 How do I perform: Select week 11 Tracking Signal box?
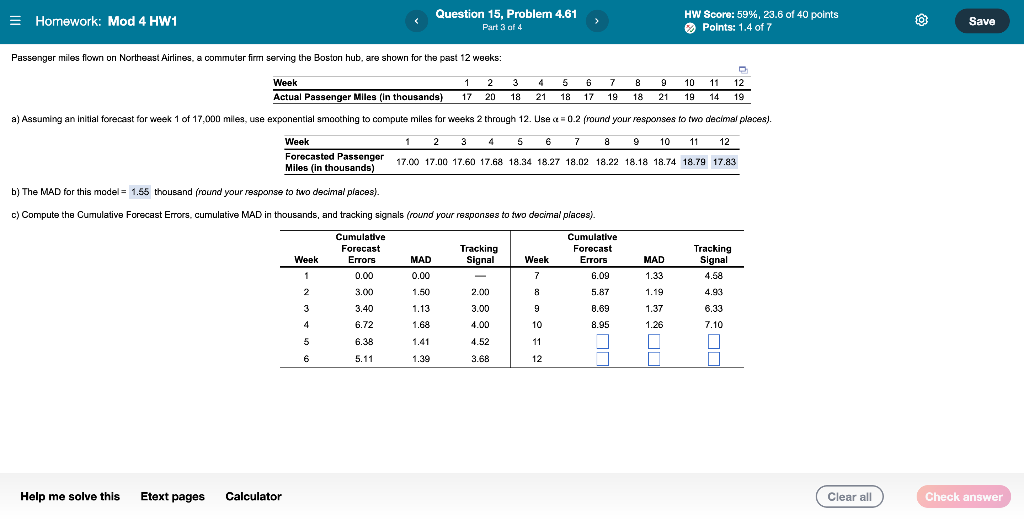point(714,341)
